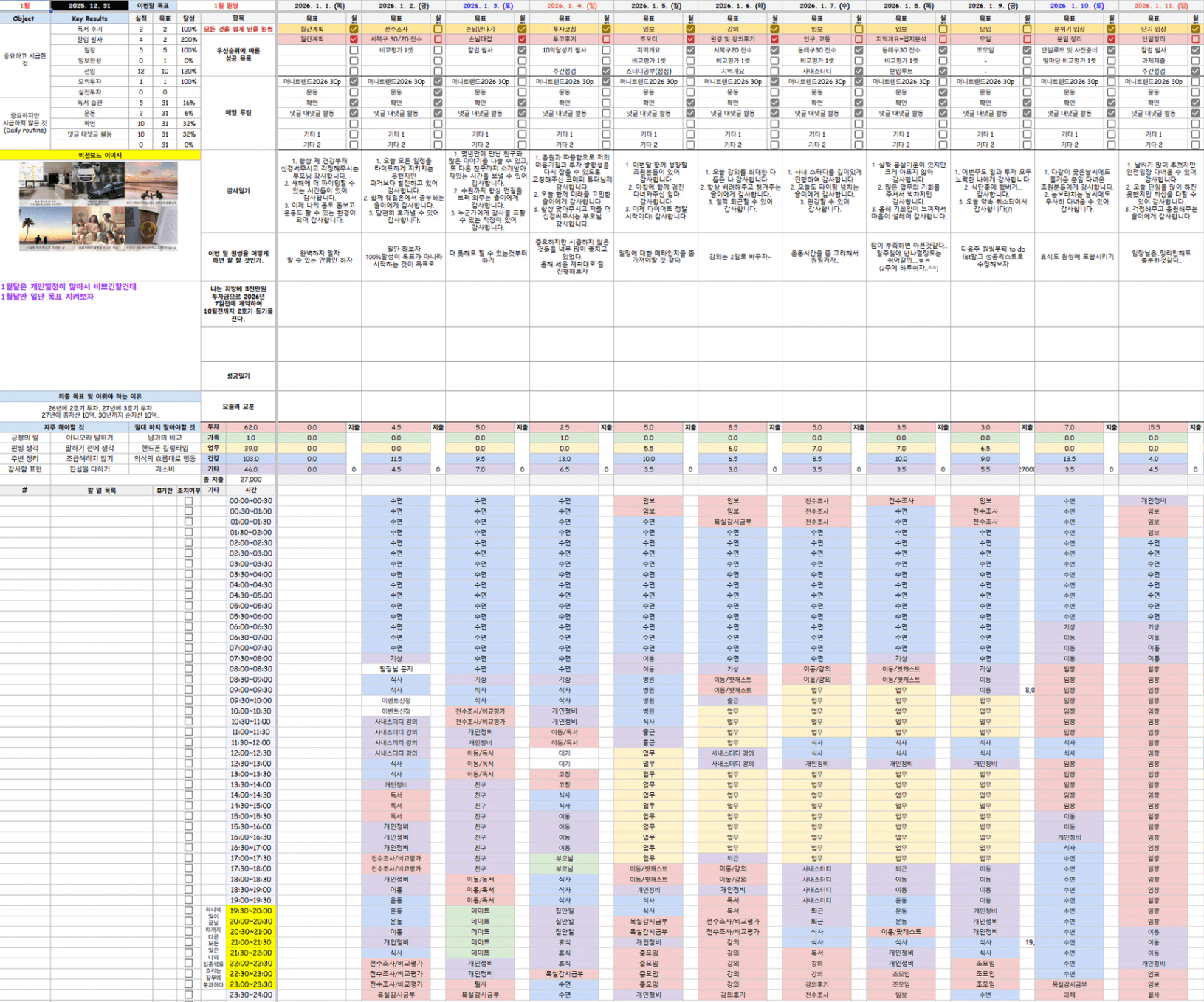Select the '00:00~00:30' time slot cell
Screen dimensions: 1204x1002
tap(251, 501)
